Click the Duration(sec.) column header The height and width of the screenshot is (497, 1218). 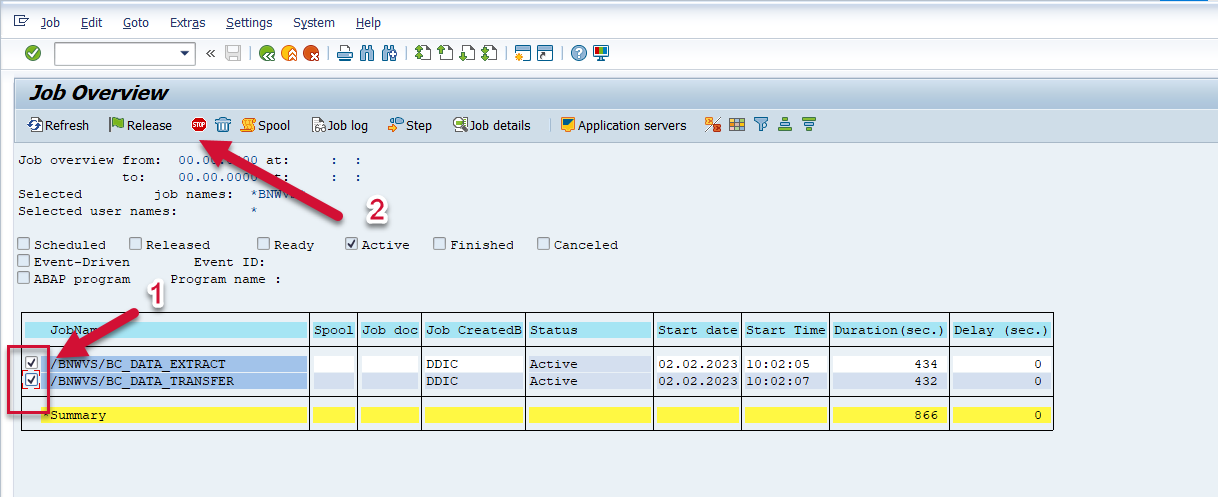[x=888, y=330]
